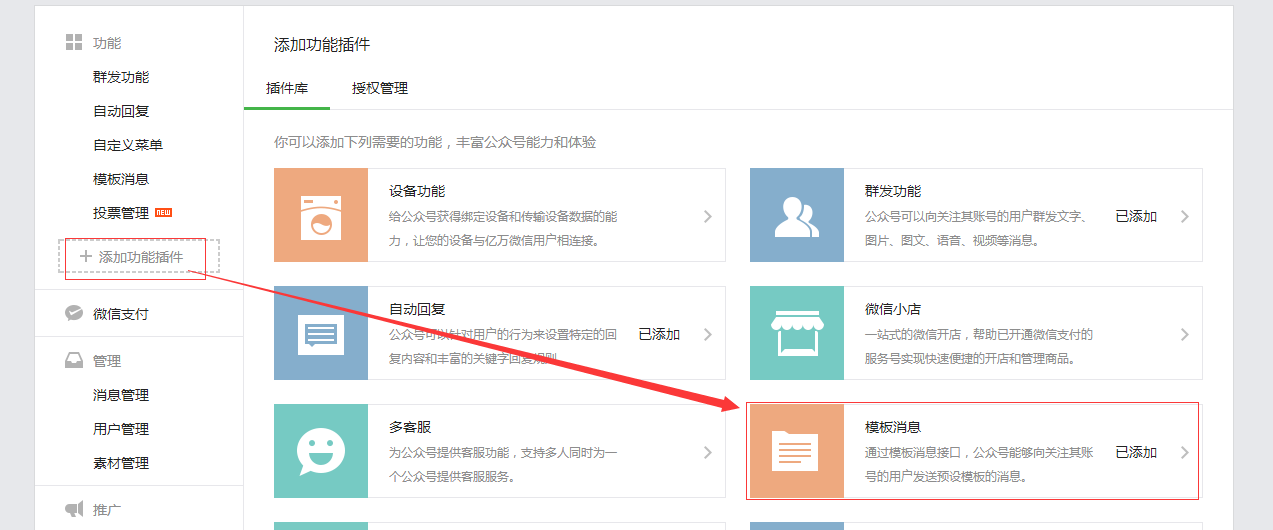Open the 群发功能 people icon tile

point(797,215)
